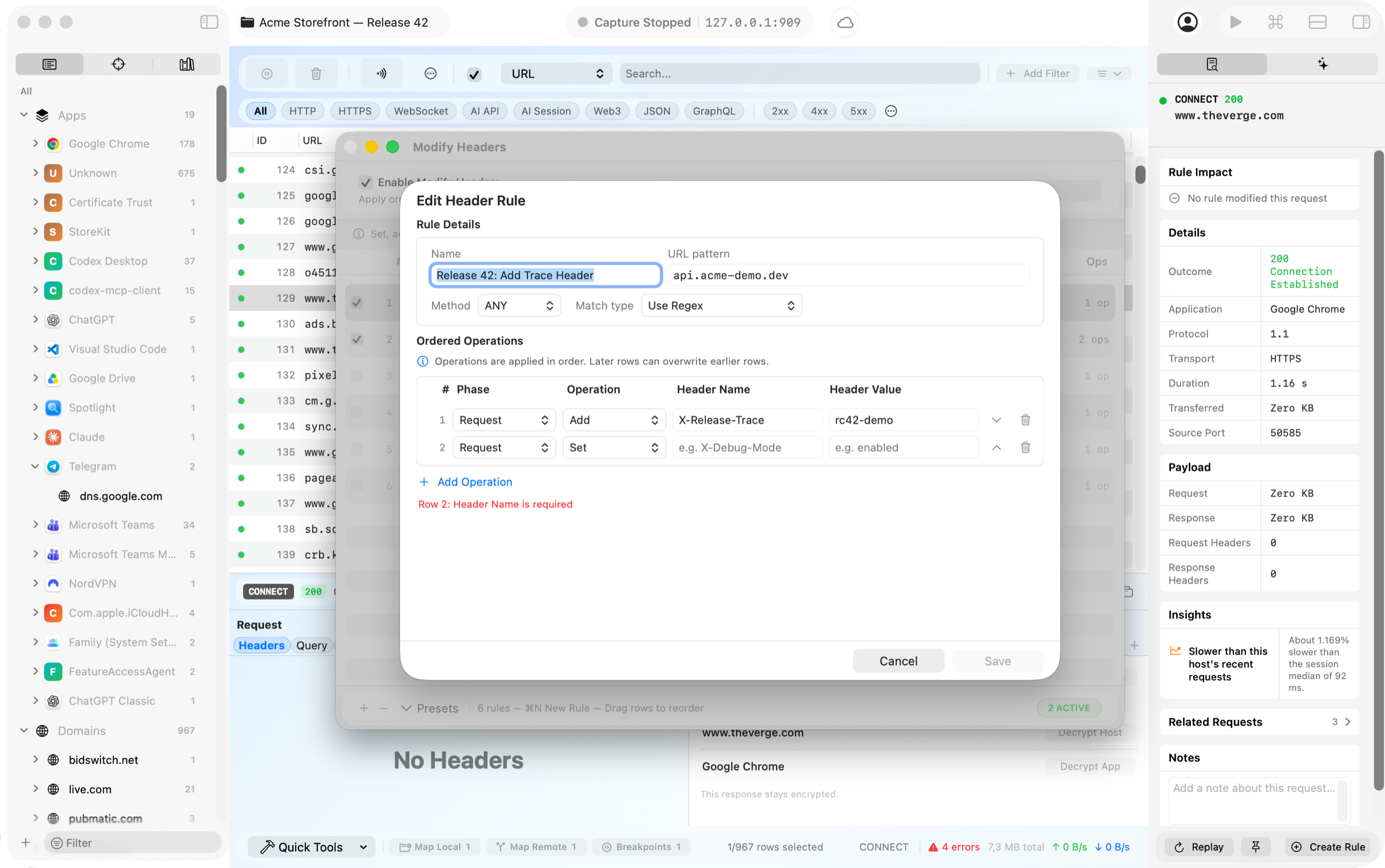Expand the Related Requests chevron

[x=1348, y=722]
